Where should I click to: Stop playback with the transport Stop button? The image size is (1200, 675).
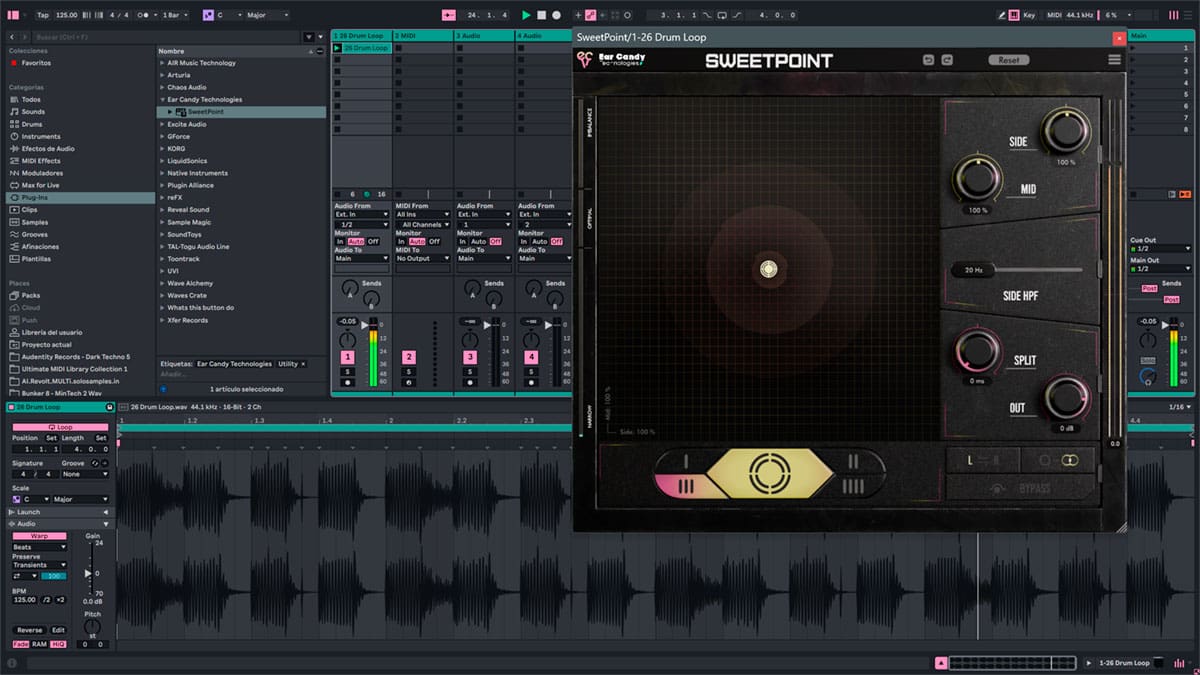tap(541, 15)
